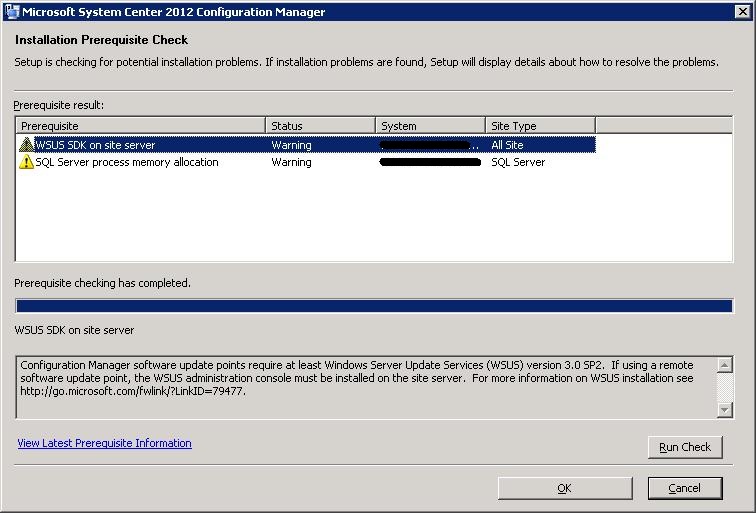Select the WSUS SDK on site server row
The width and height of the screenshot is (756, 513).
pyautogui.click(x=306, y=145)
